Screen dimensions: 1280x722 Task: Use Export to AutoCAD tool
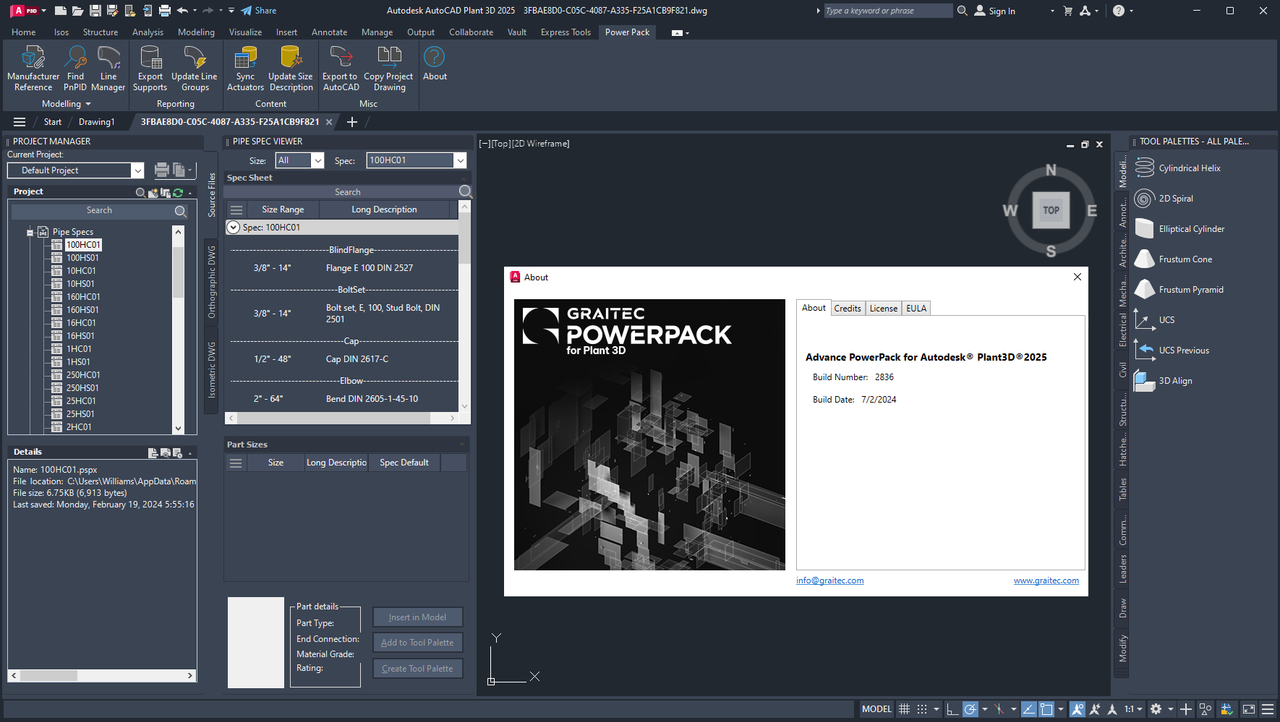point(340,69)
